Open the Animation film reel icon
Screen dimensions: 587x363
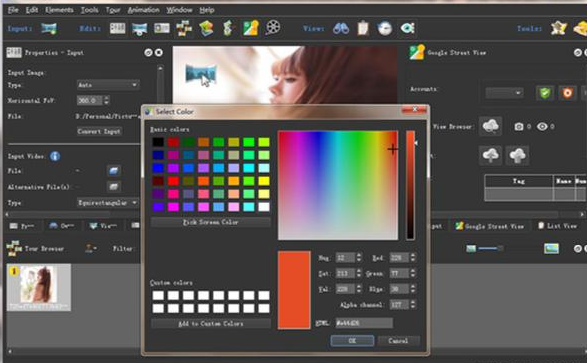[x=273, y=28]
